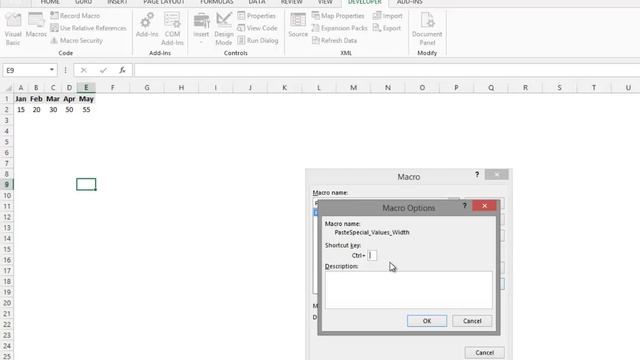This screenshot has height=360, width=640.
Task: Click the XML Export button
Action: point(387,28)
